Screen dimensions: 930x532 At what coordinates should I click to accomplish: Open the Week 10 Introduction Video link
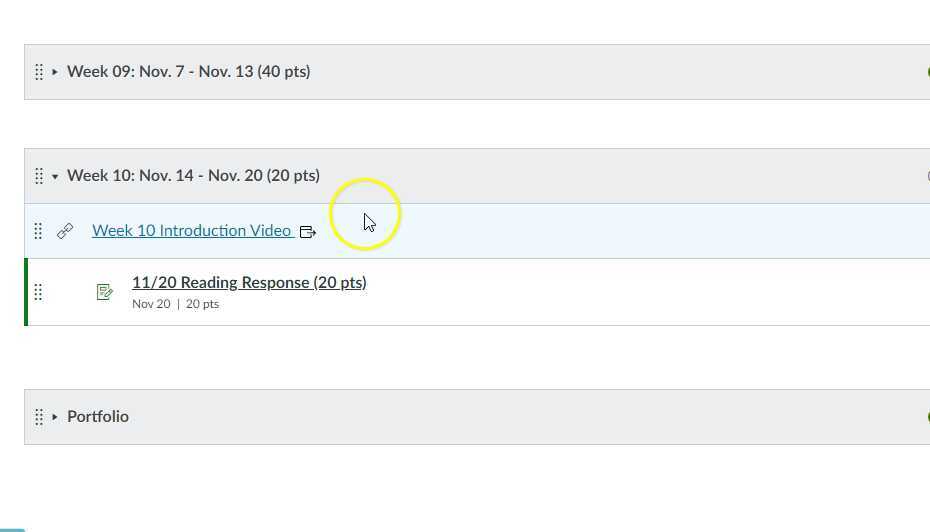191,231
